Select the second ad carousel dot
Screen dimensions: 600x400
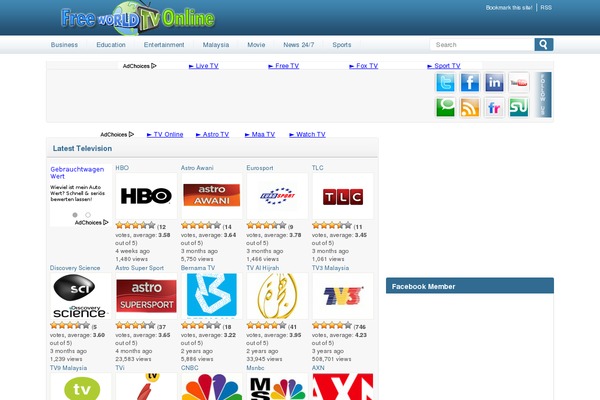pos(88,215)
